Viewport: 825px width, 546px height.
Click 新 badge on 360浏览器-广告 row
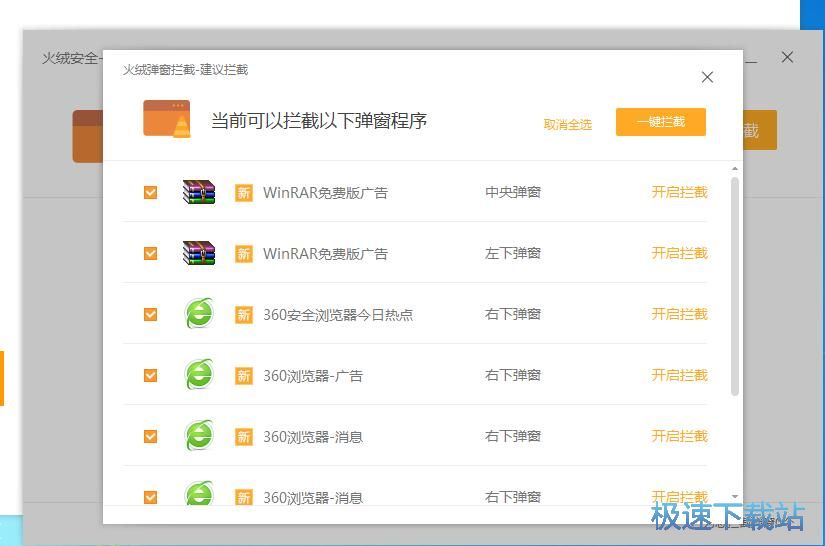(244, 376)
